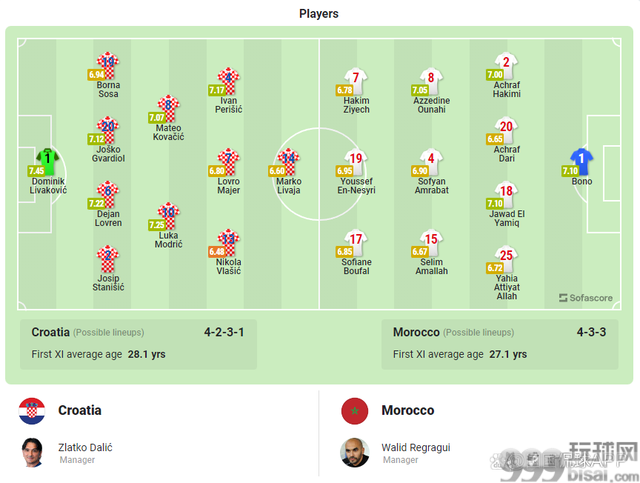Click Dominik Livaković's green goalkeeper jersey
Viewport: 640px width, 483px height.
pyautogui.click(x=48, y=162)
